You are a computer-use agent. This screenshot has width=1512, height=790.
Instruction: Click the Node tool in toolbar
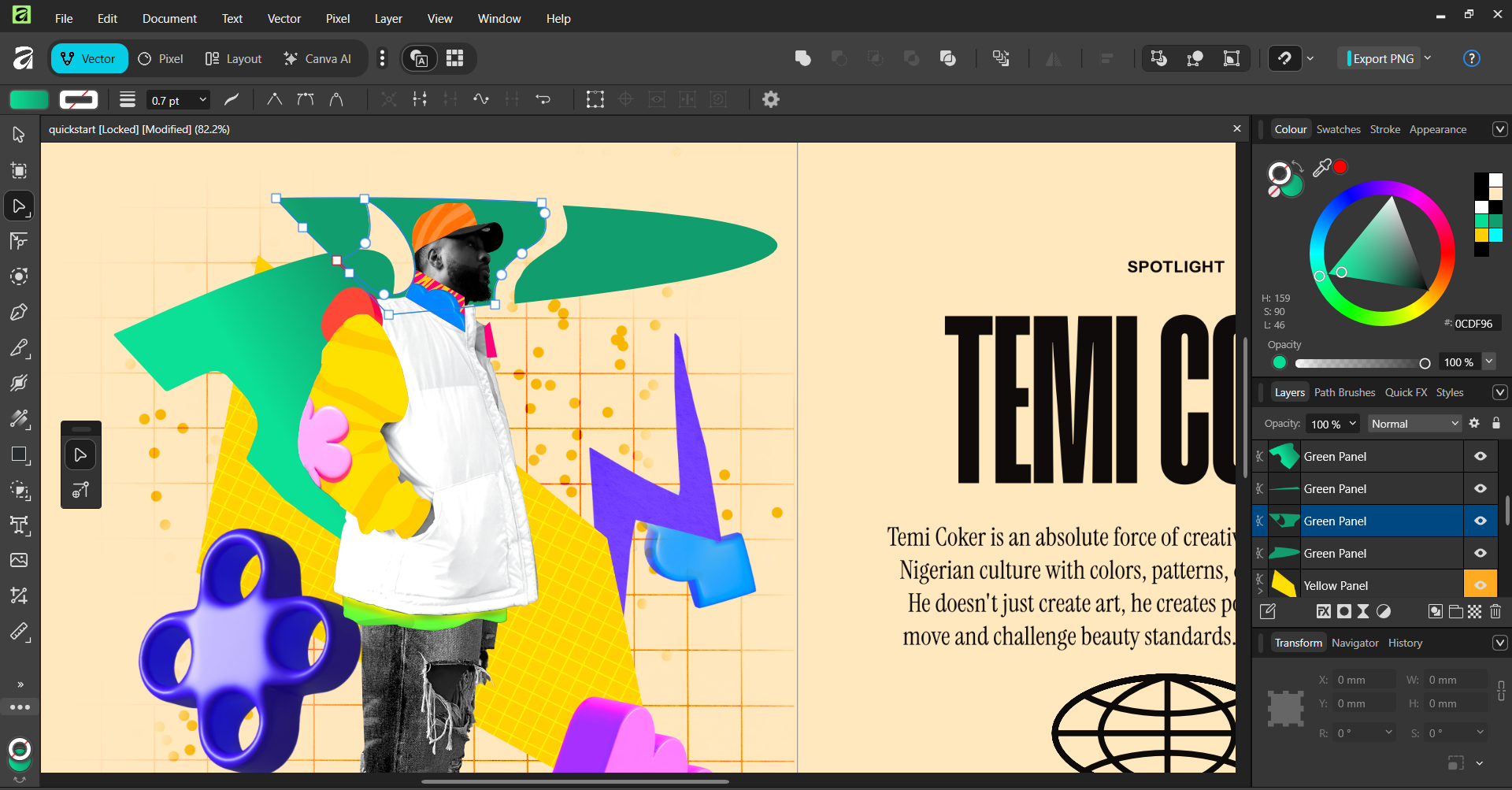coord(19,206)
